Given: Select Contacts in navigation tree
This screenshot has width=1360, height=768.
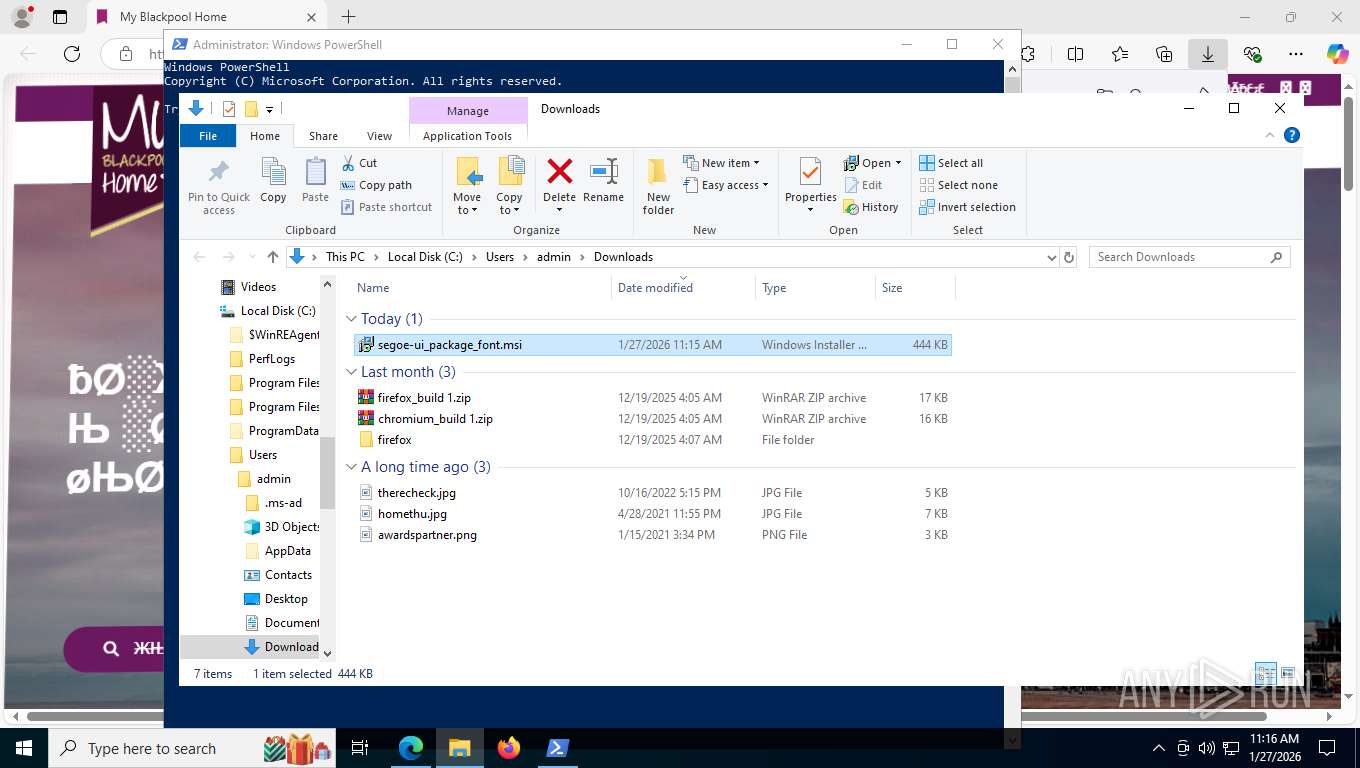Looking at the screenshot, I should [288, 575].
